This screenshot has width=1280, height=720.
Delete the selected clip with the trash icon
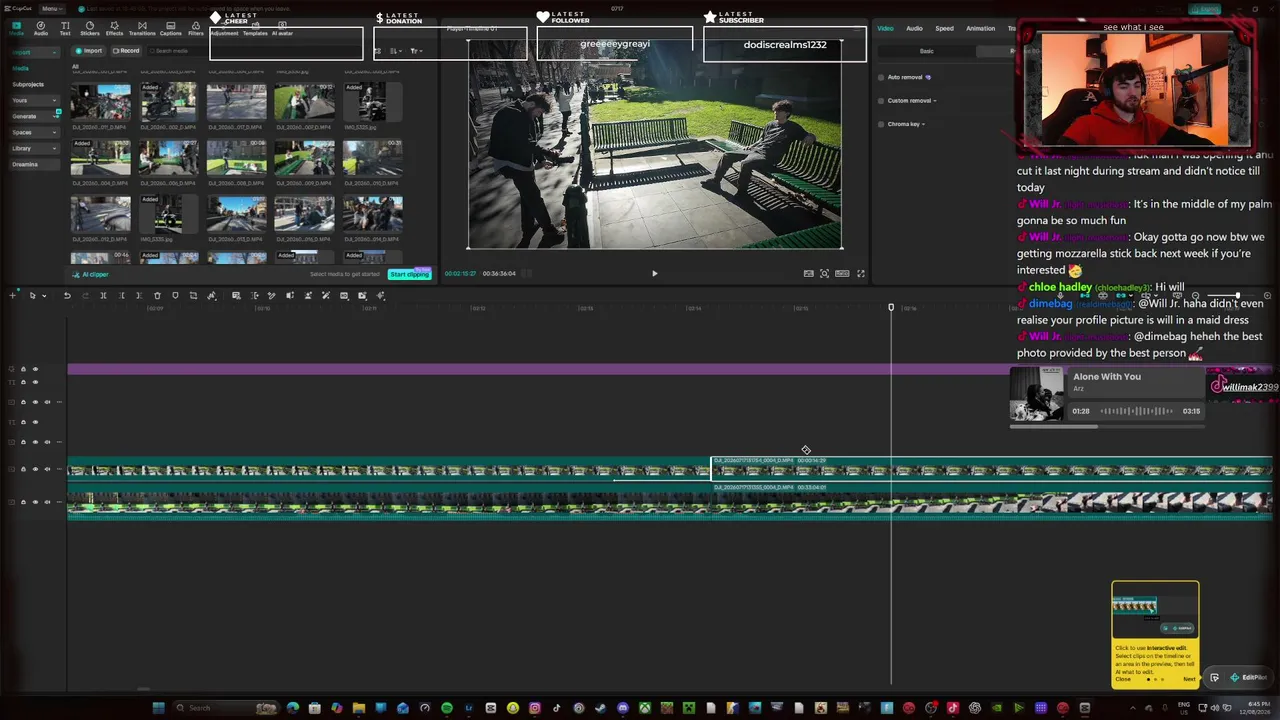tap(157, 295)
